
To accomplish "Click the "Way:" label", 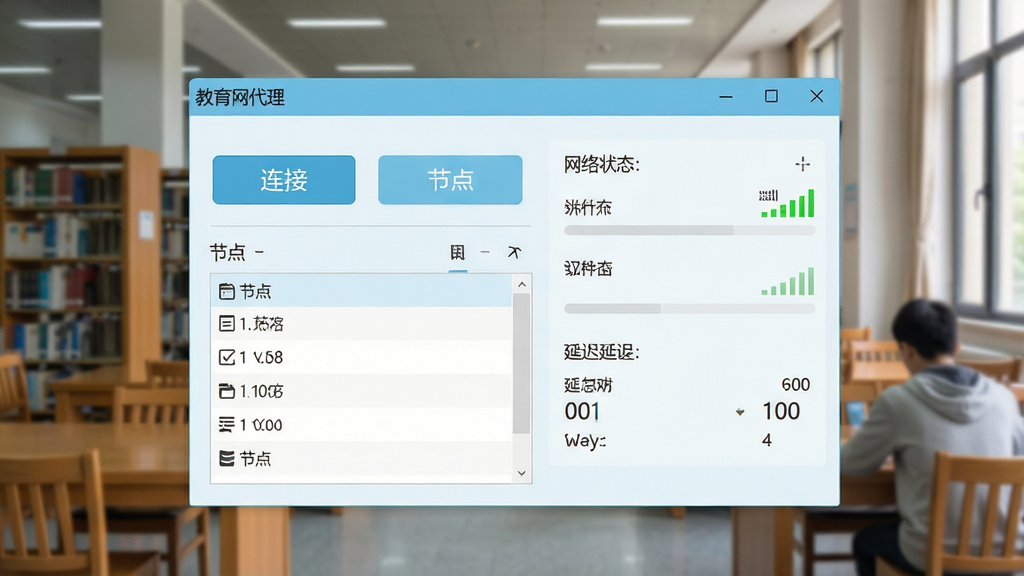I will click(585, 441).
